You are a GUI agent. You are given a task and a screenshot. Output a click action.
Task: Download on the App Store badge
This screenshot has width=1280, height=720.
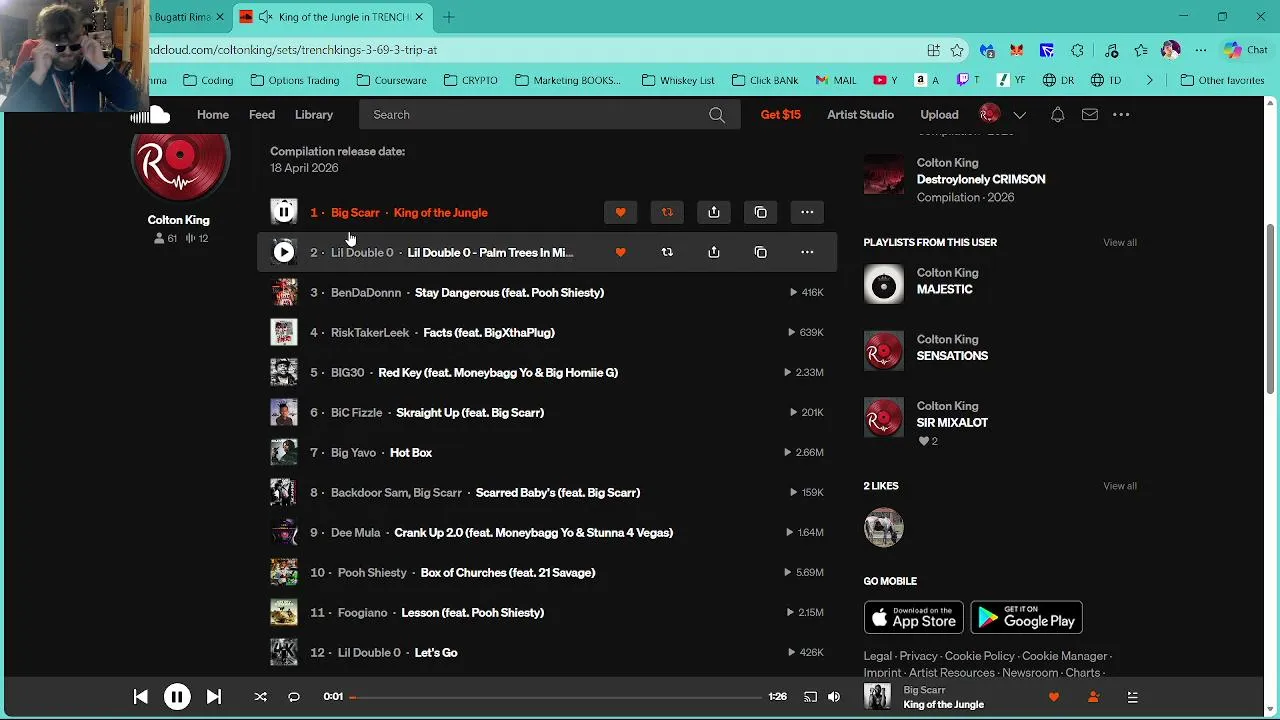tap(914, 617)
